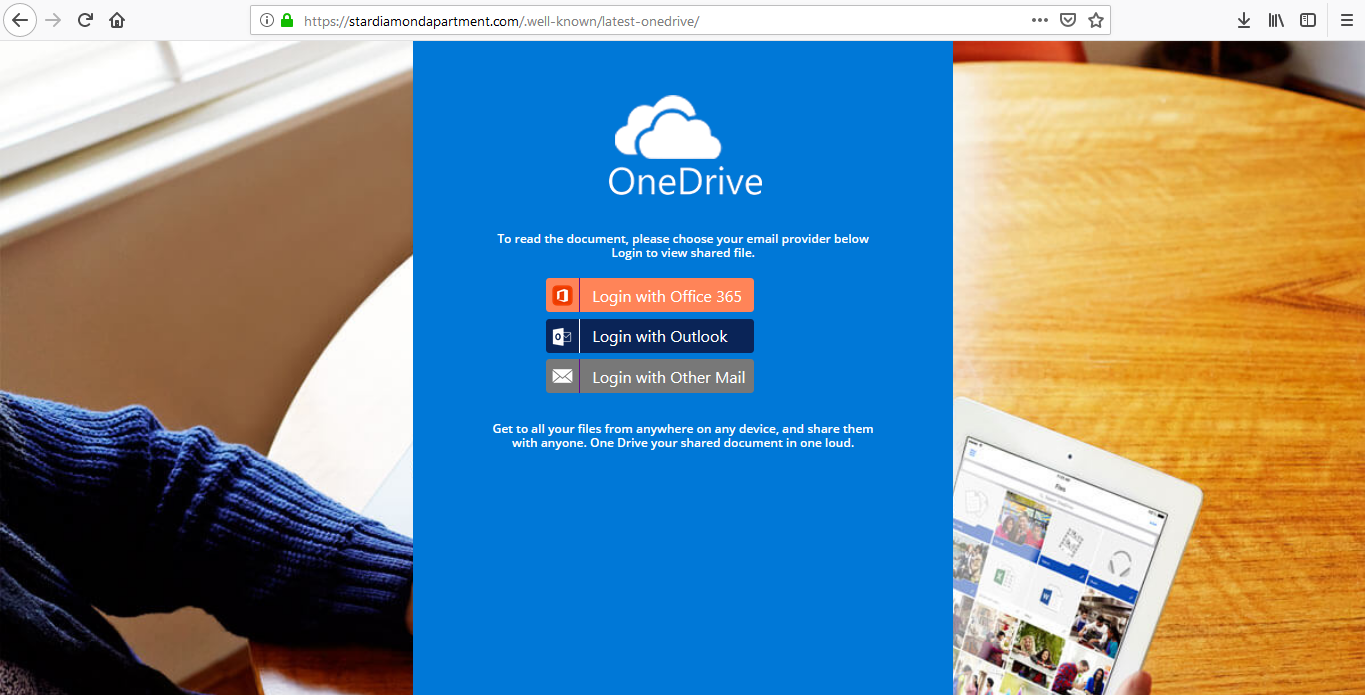Click the green padlock security icon
This screenshot has width=1365, height=695.
tap(287, 20)
